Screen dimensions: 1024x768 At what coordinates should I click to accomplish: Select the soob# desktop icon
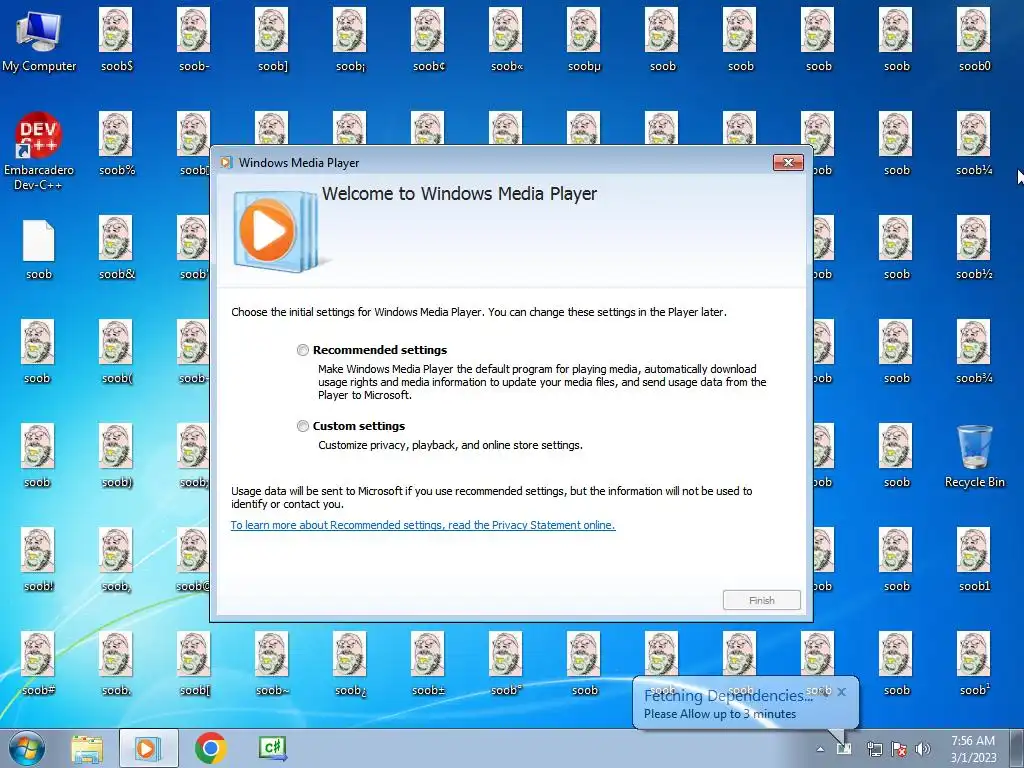pyautogui.click(x=38, y=664)
